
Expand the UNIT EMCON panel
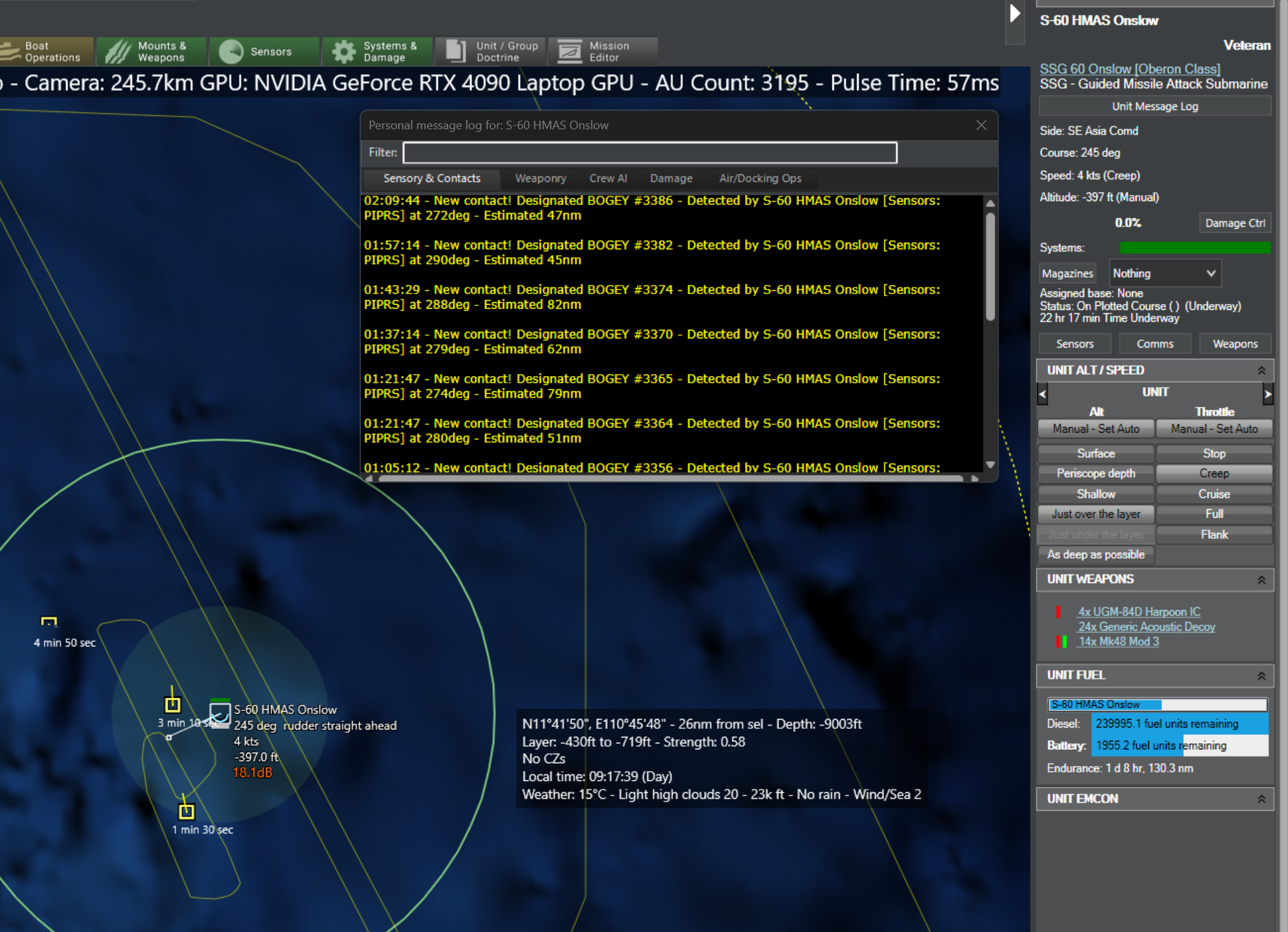[x=1261, y=799]
